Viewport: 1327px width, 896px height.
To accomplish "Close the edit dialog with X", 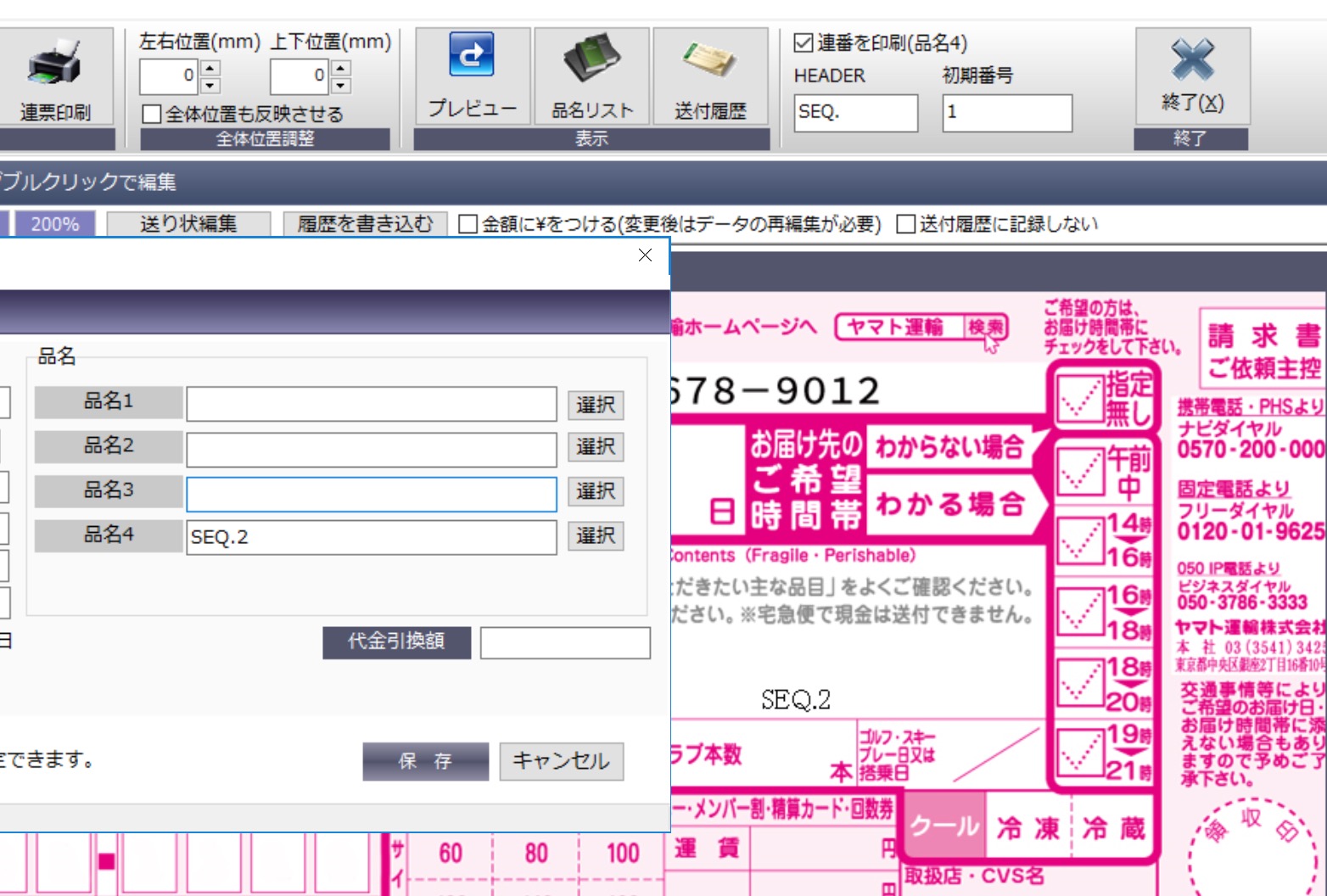I will pyautogui.click(x=645, y=255).
